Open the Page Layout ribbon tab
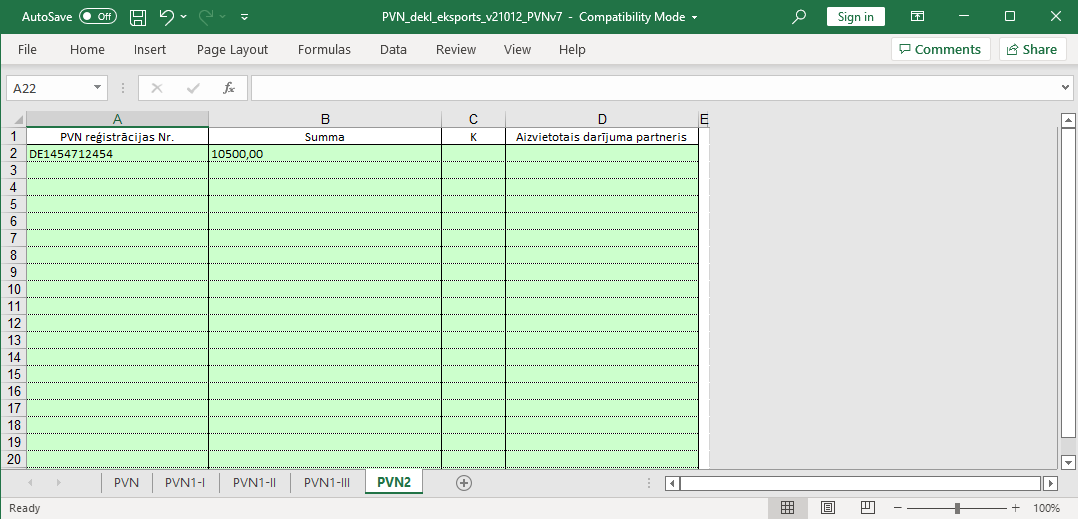Image resolution: width=1078 pixels, height=519 pixels. [x=232, y=49]
